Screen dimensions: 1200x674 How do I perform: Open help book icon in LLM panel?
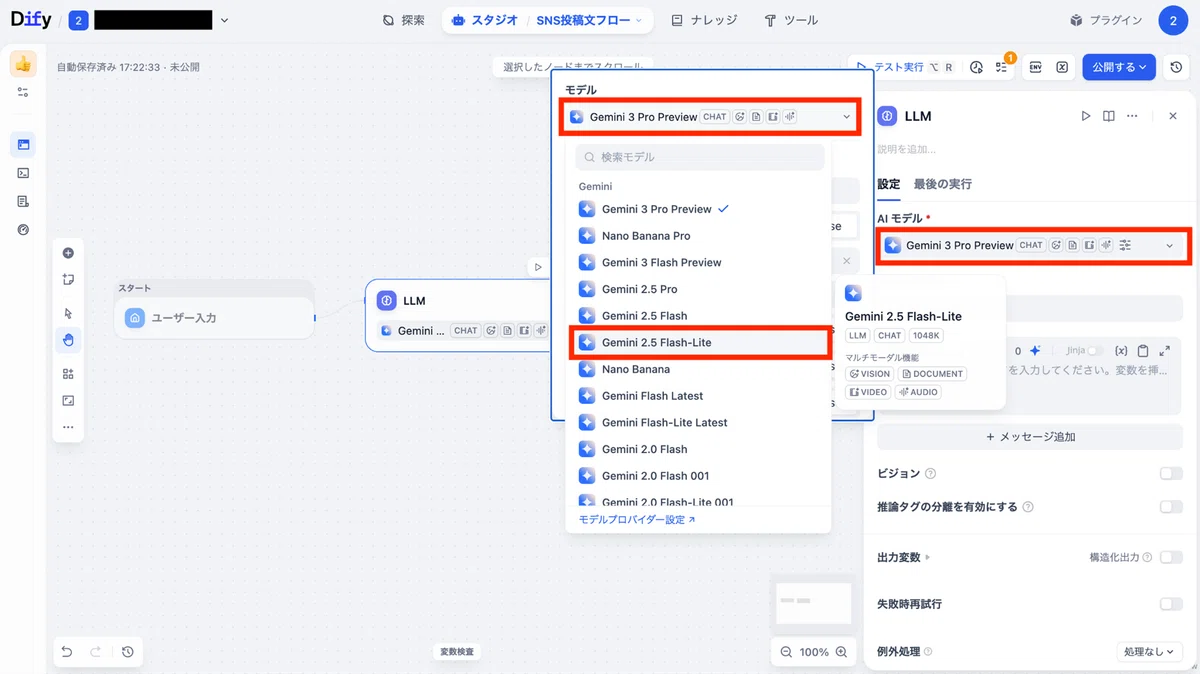coord(1109,116)
